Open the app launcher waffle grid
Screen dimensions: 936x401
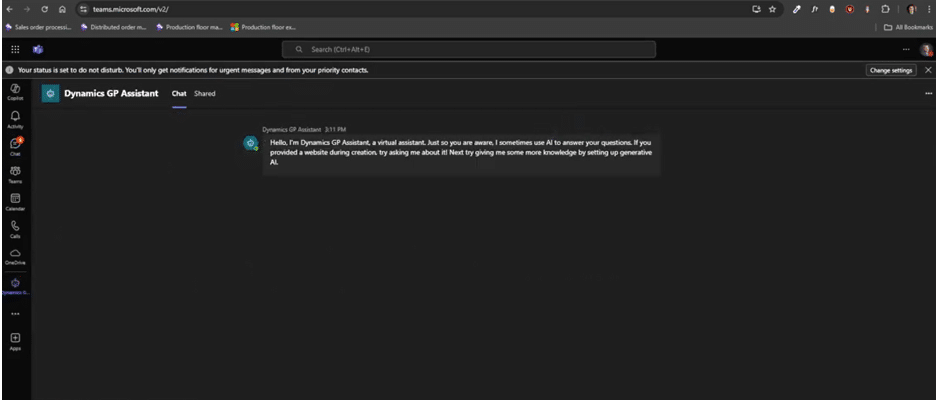(16, 50)
